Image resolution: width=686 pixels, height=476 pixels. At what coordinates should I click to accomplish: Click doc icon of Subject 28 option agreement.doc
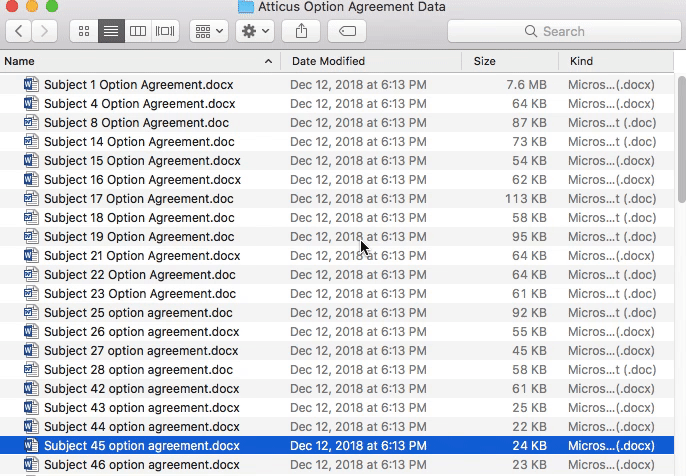[31, 370]
